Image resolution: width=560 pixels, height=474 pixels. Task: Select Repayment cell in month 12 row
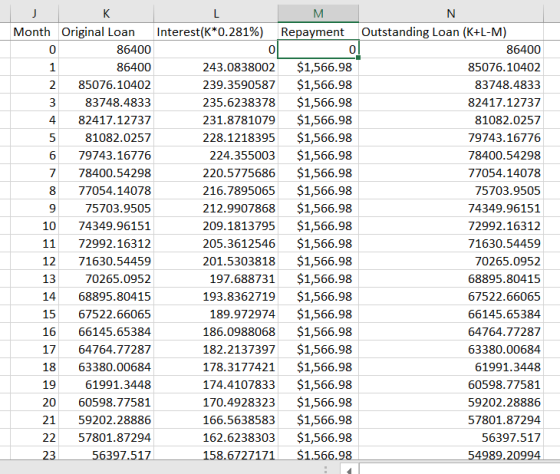point(318,261)
